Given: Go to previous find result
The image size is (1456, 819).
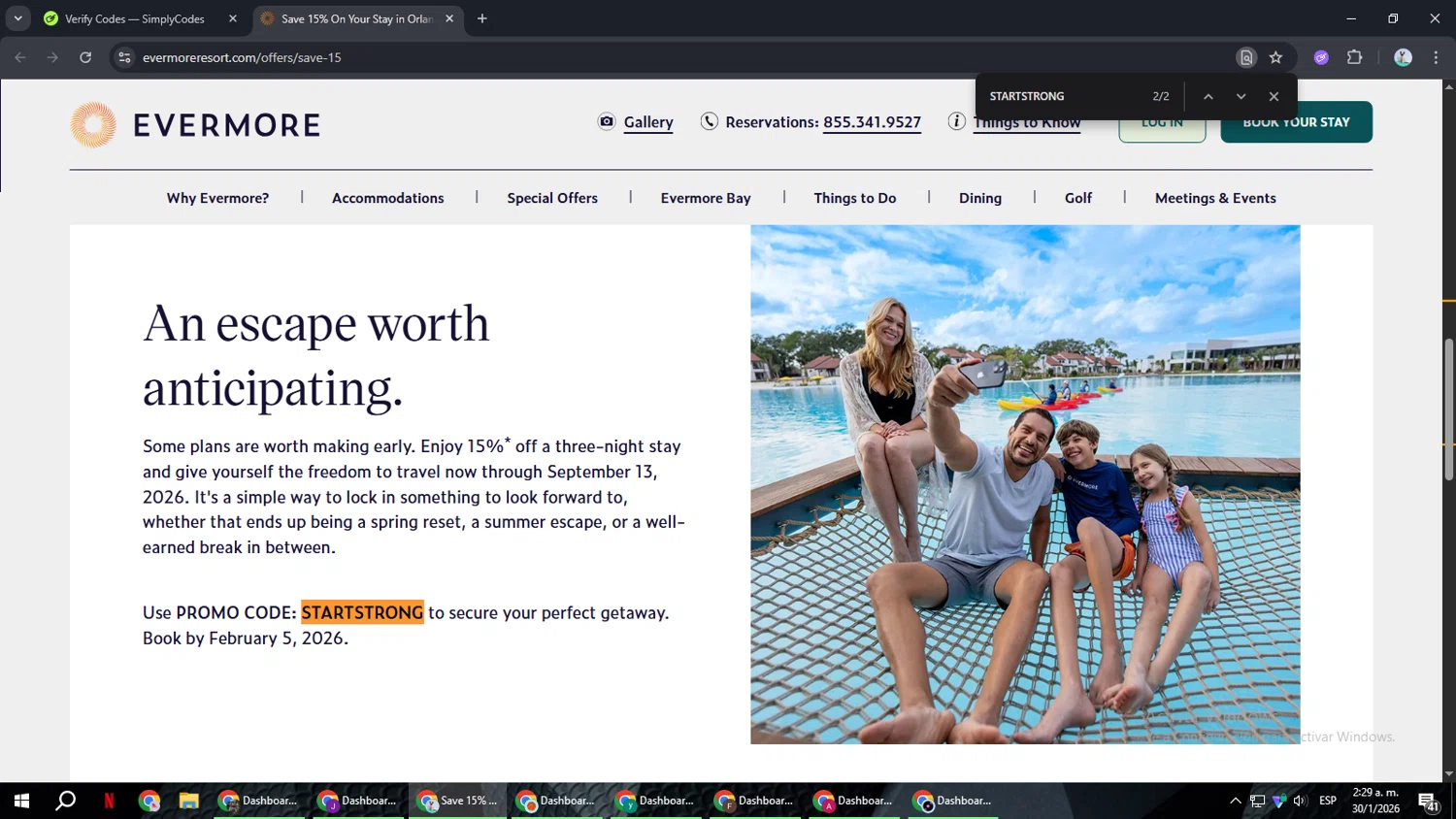Looking at the screenshot, I should [x=1208, y=96].
